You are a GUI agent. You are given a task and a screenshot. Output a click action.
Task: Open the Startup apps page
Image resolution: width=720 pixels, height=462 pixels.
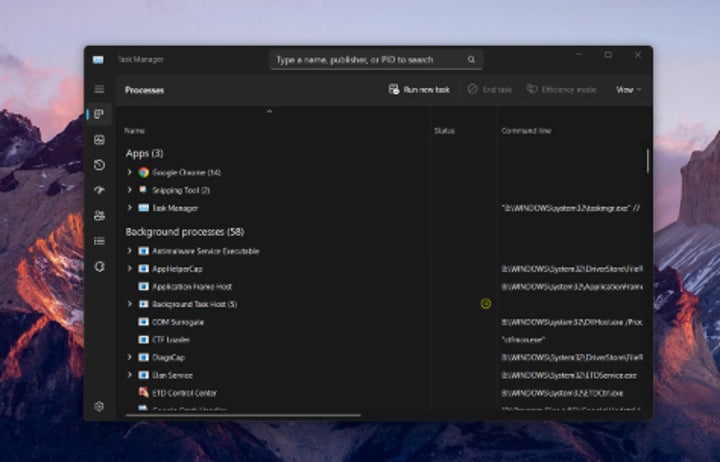coord(99,190)
